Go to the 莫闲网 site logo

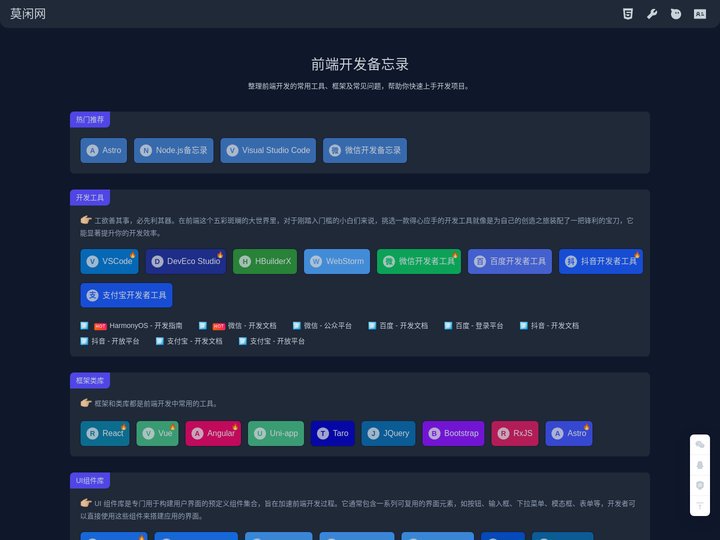point(28,14)
